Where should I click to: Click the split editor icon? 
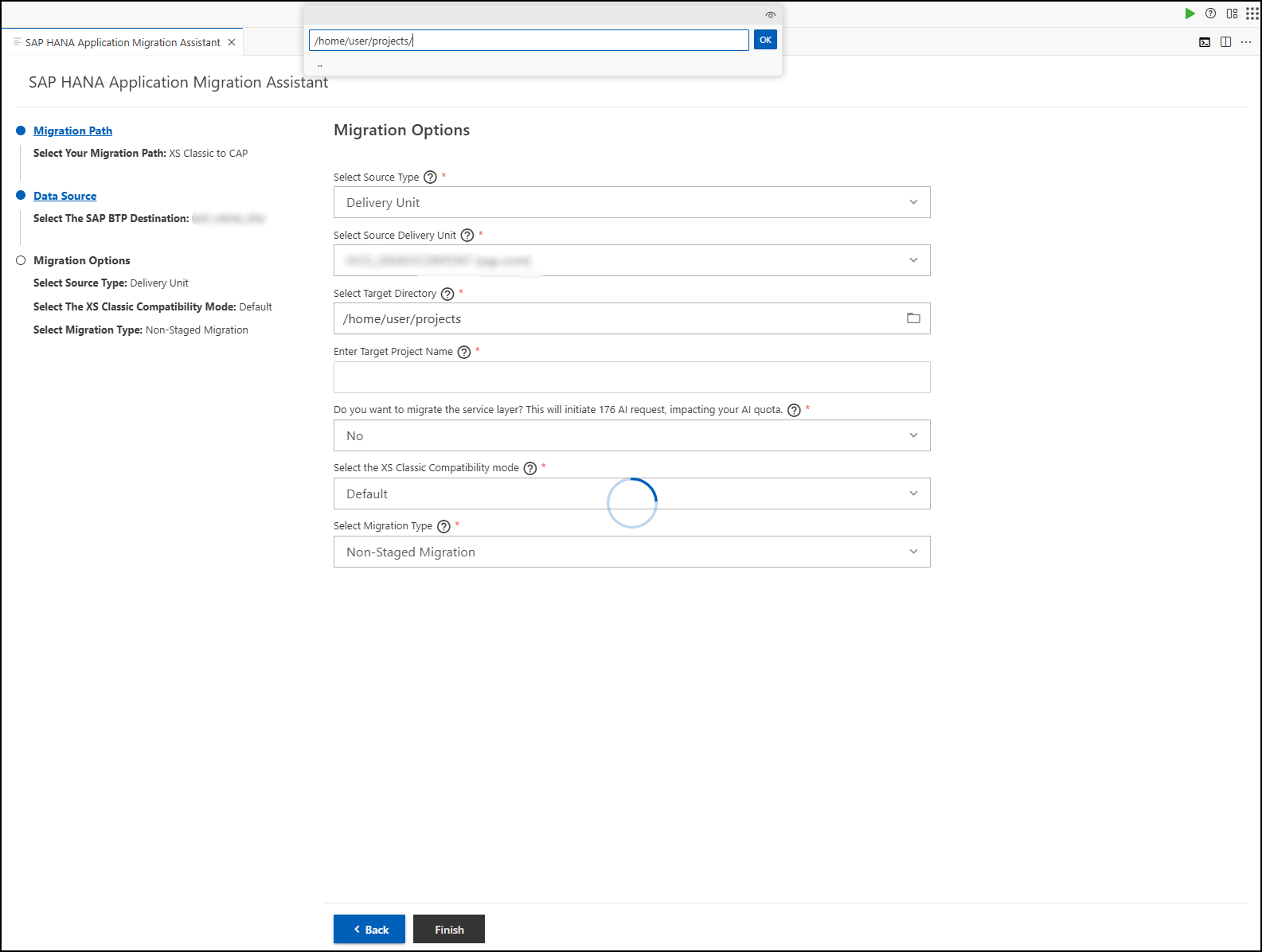click(x=1225, y=42)
